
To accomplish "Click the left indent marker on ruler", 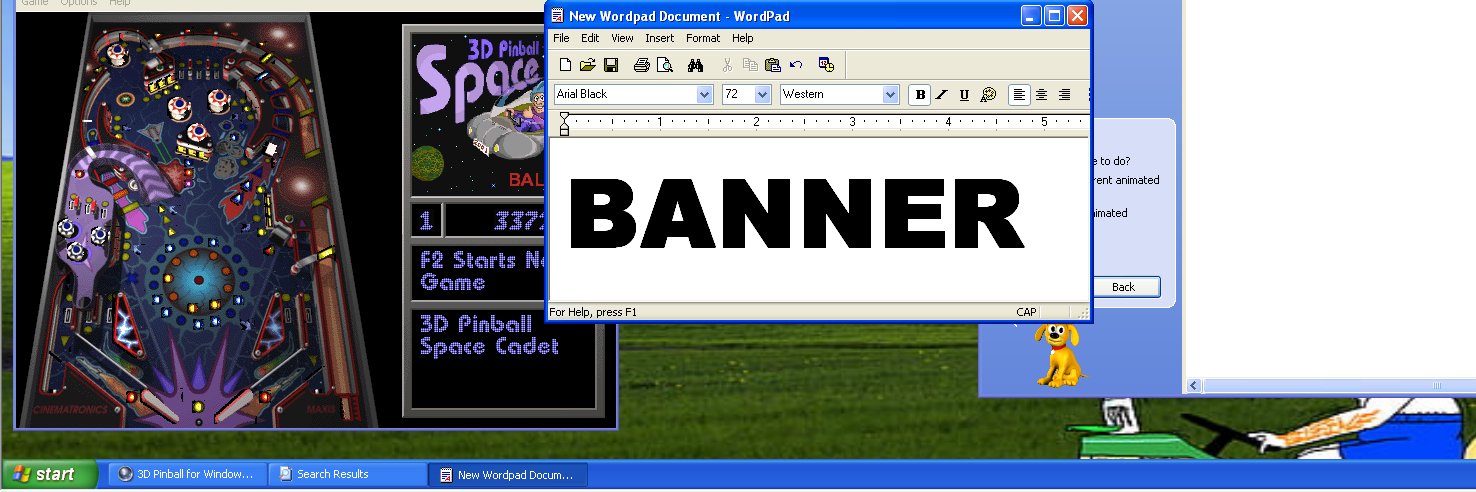I will [564, 130].
